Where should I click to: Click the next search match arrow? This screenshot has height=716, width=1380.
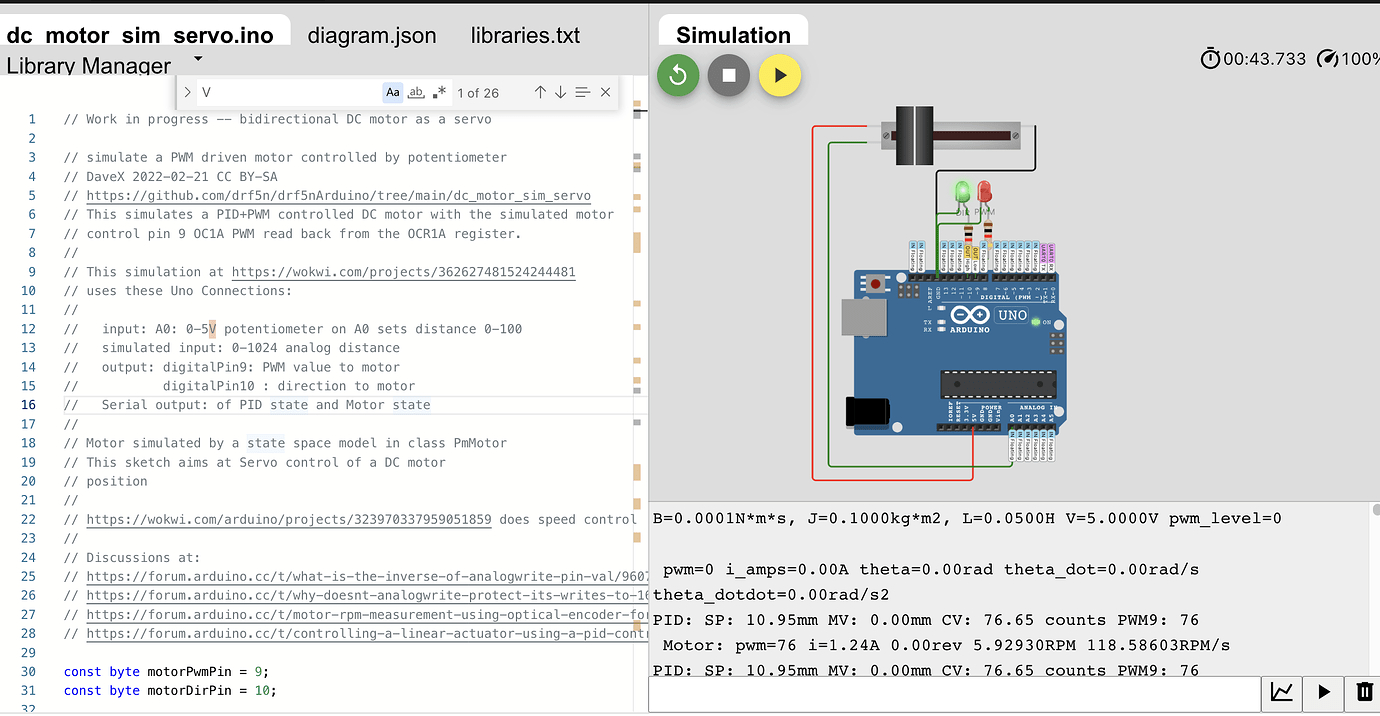pos(560,92)
